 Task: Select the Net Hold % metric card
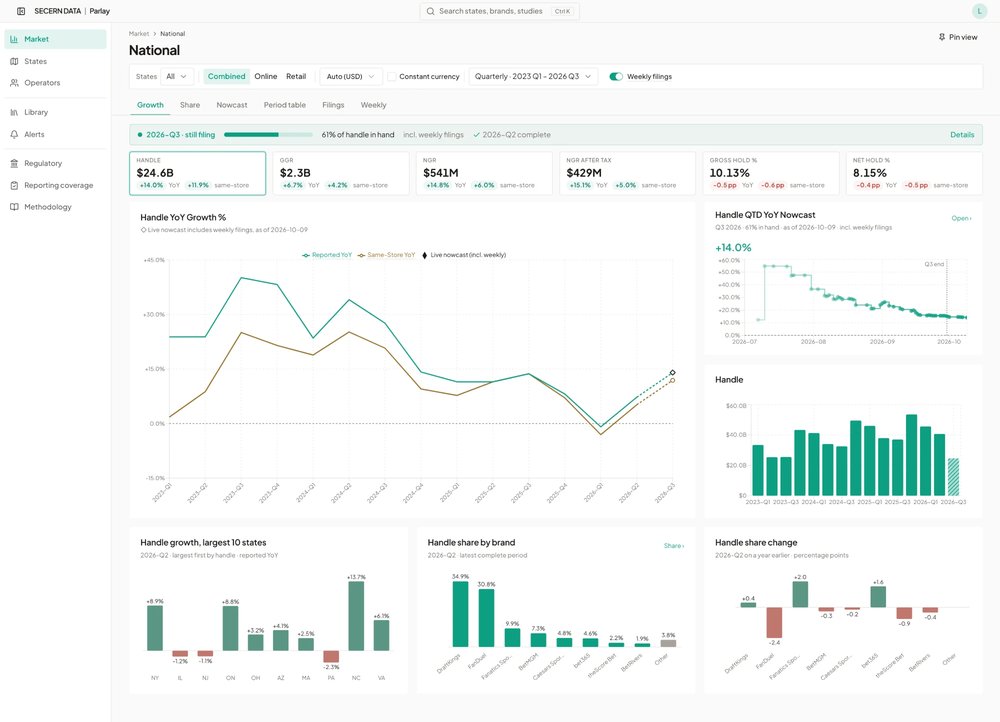[914, 173]
